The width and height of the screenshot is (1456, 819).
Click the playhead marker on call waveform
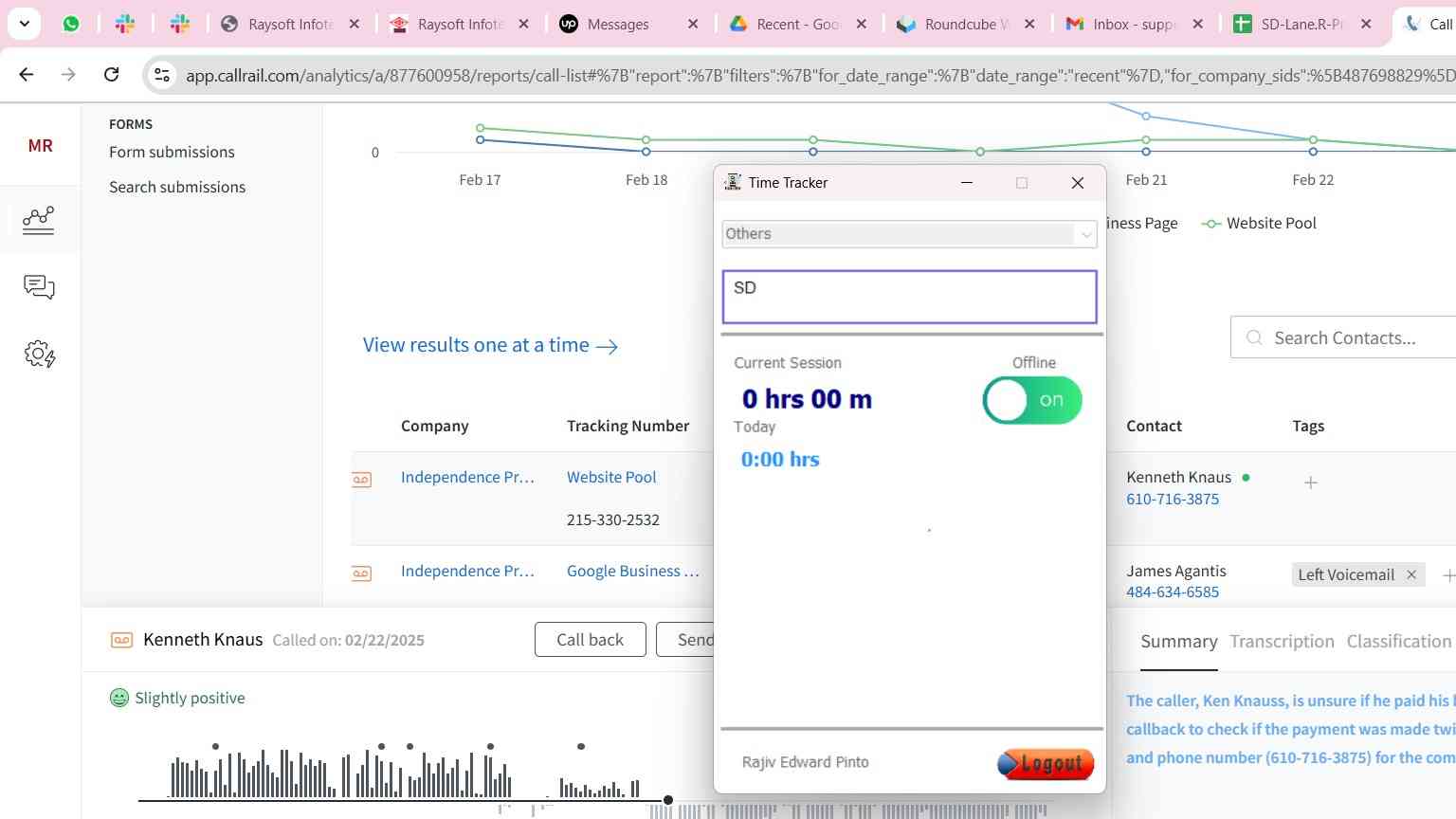tap(668, 800)
